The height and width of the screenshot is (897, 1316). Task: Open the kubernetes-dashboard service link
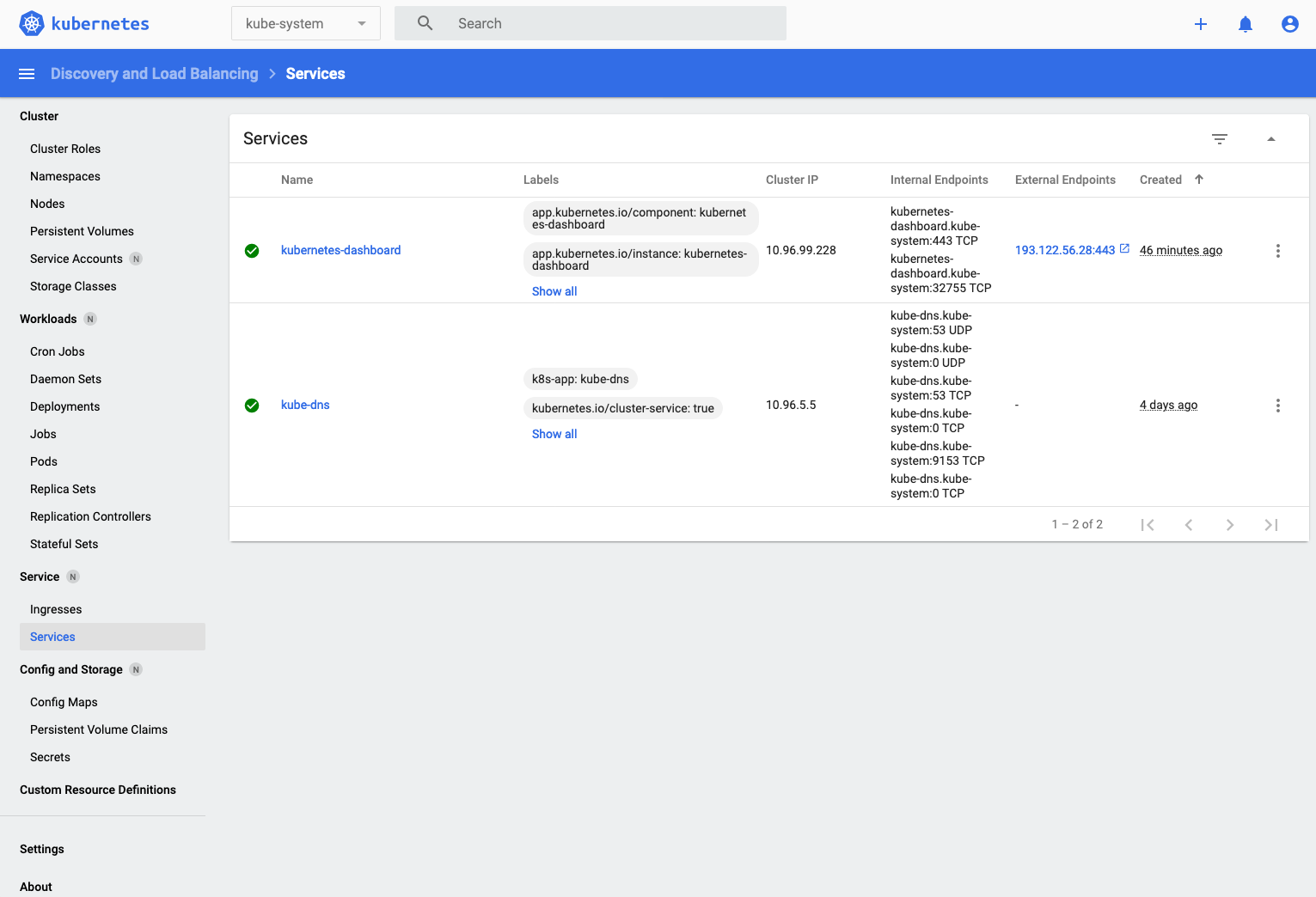[341, 250]
